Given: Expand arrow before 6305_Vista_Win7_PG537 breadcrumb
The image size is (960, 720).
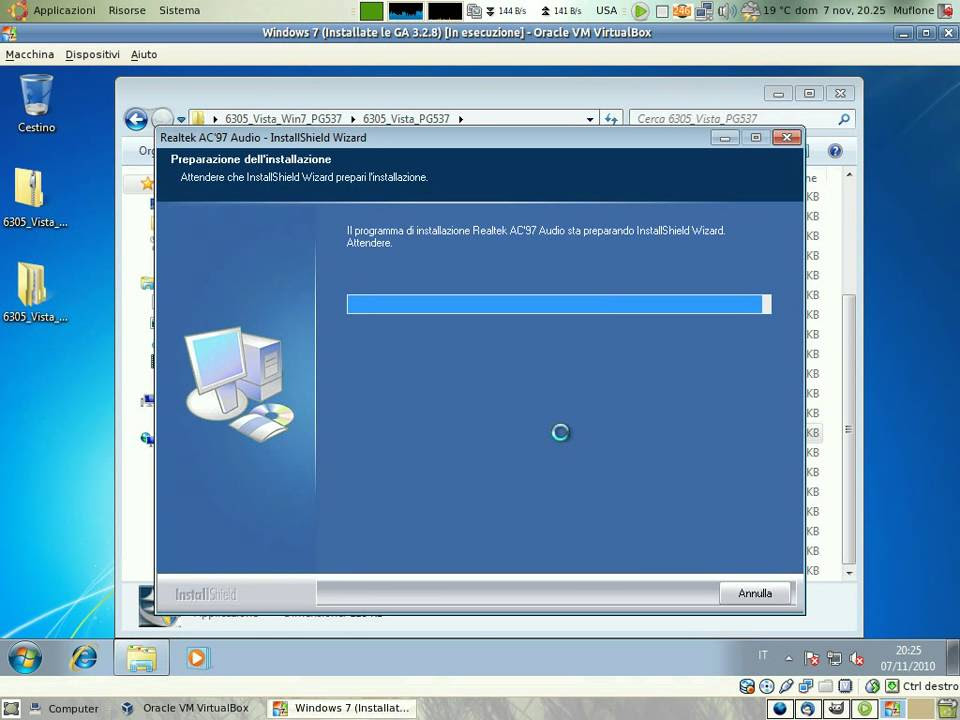Looking at the screenshot, I should [216, 119].
